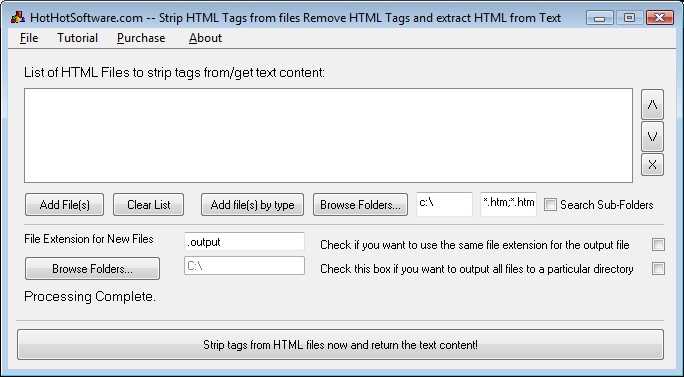Image resolution: width=684 pixels, height=377 pixels.
Task: Click the Processing Complete status text
Action: click(90, 297)
